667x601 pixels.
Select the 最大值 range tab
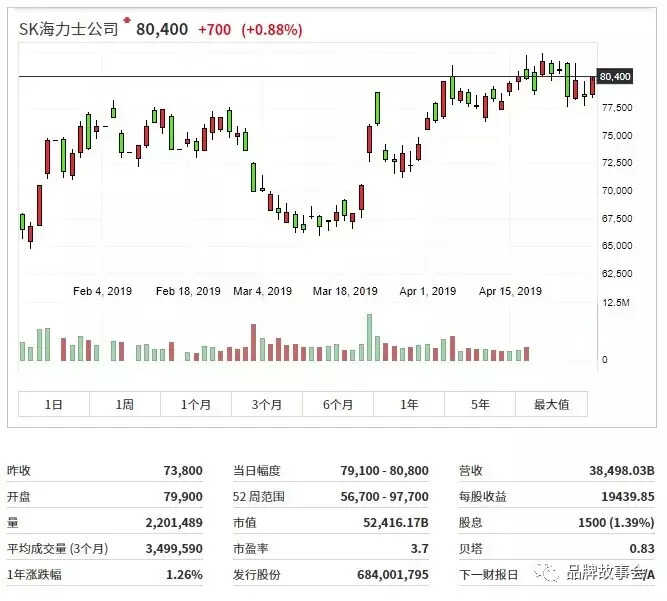click(x=552, y=404)
